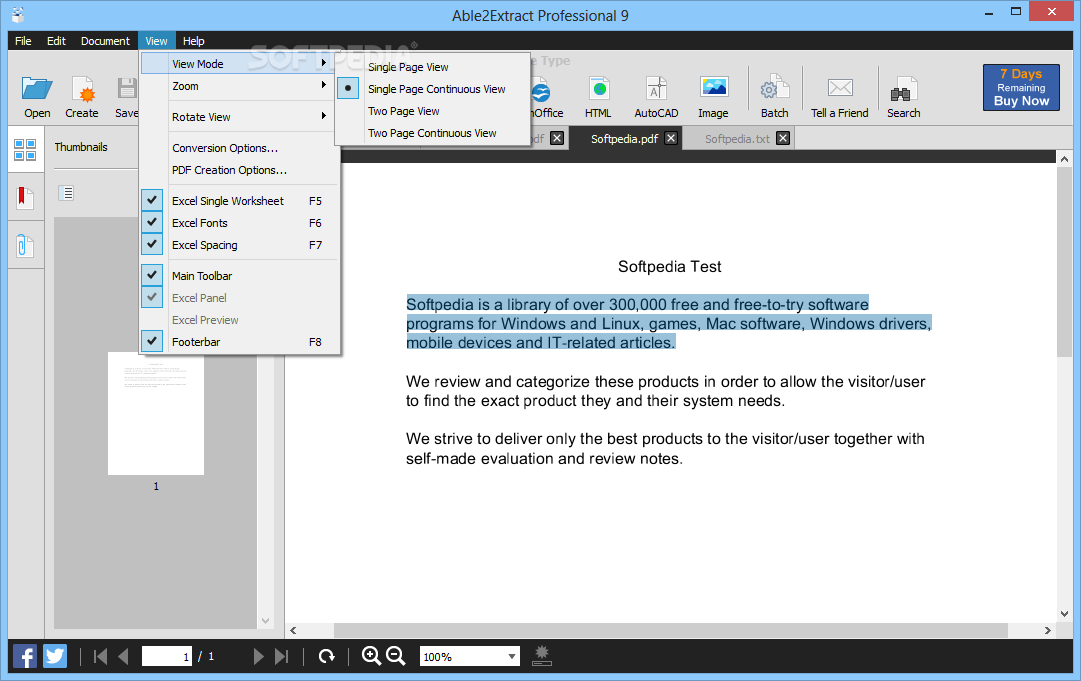
Task: Hide the Main Toolbar
Action: pyautogui.click(x=240, y=276)
